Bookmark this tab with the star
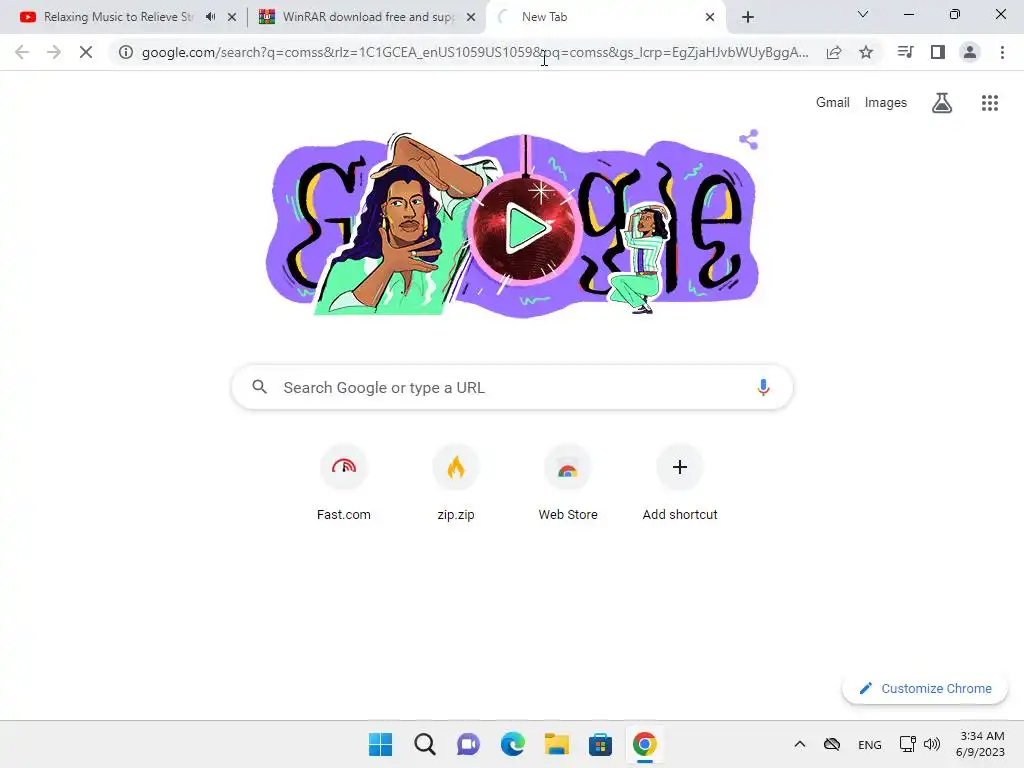This screenshot has height=768, width=1024. pos(866,52)
